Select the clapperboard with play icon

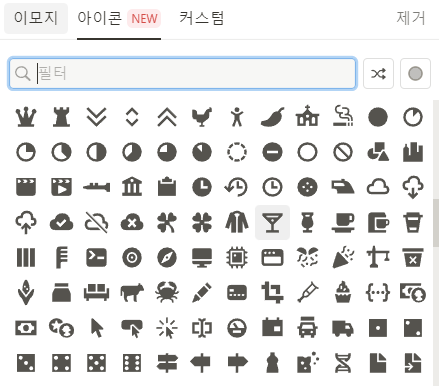coord(62,187)
